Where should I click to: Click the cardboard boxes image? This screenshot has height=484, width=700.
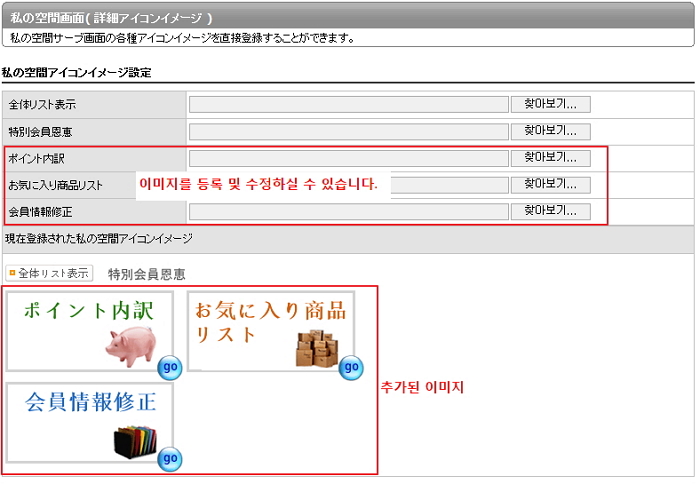pos(316,347)
